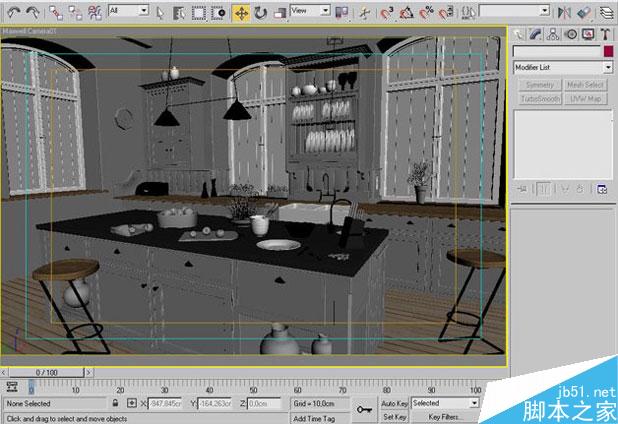618x424 pixels.
Task: Switch to the Create panel tab
Action: pyautogui.click(x=518, y=35)
